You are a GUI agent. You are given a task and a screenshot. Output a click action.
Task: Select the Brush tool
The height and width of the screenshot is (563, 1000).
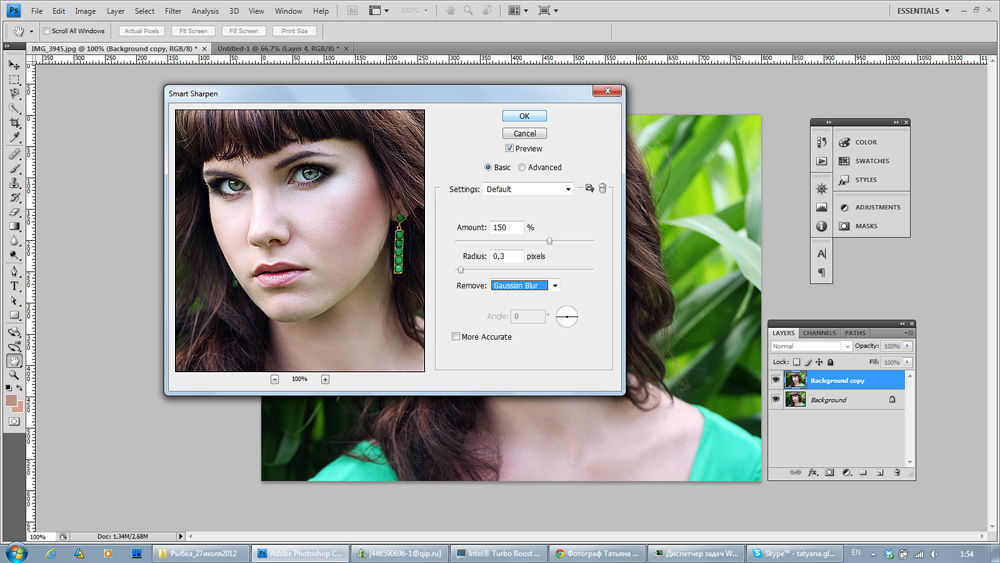point(14,169)
